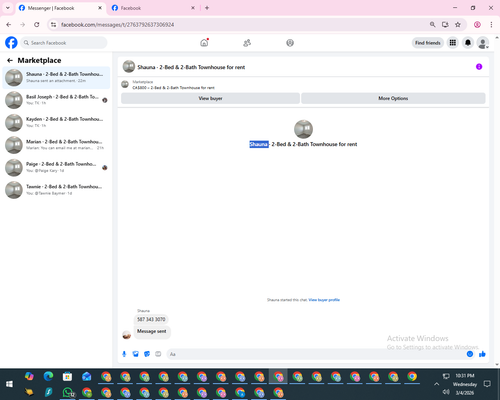Open the Shauna conversation in the list

click(x=56, y=77)
